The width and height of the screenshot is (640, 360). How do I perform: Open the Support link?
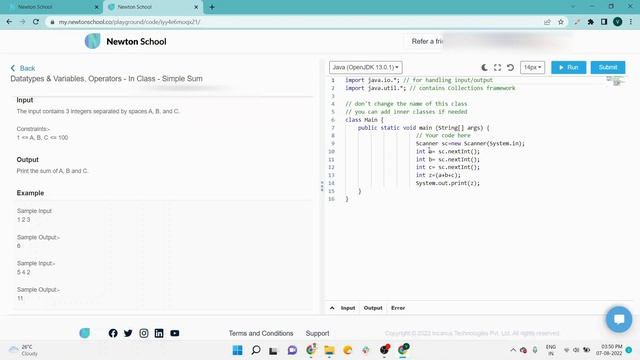point(317,333)
